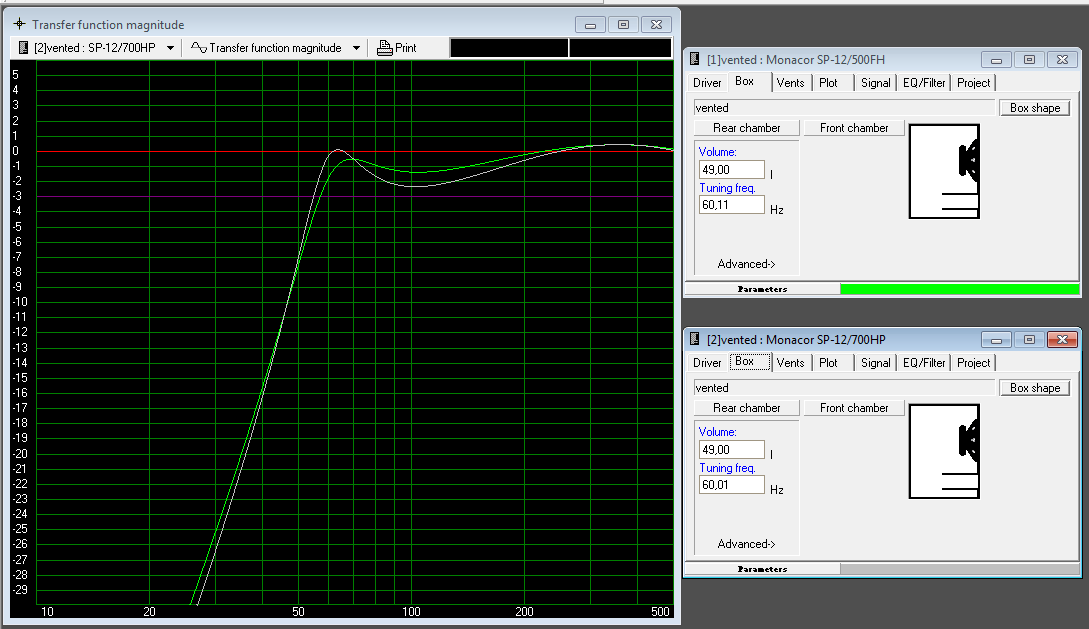This screenshot has height=629, width=1089.
Task: Open Plot tab in SP-12/700HP window
Action: tap(828, 362)
